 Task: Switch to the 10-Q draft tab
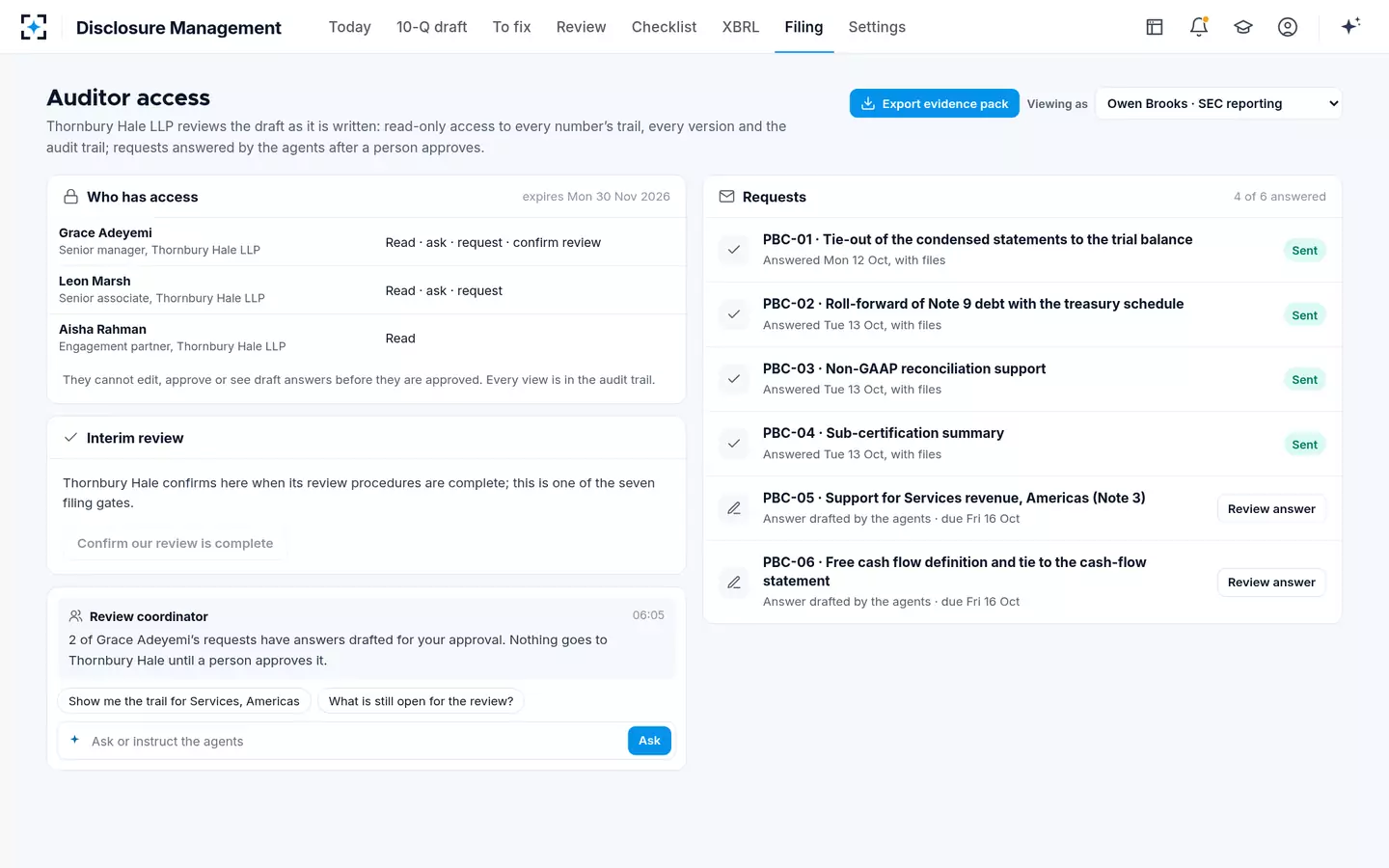coord(431,27)
